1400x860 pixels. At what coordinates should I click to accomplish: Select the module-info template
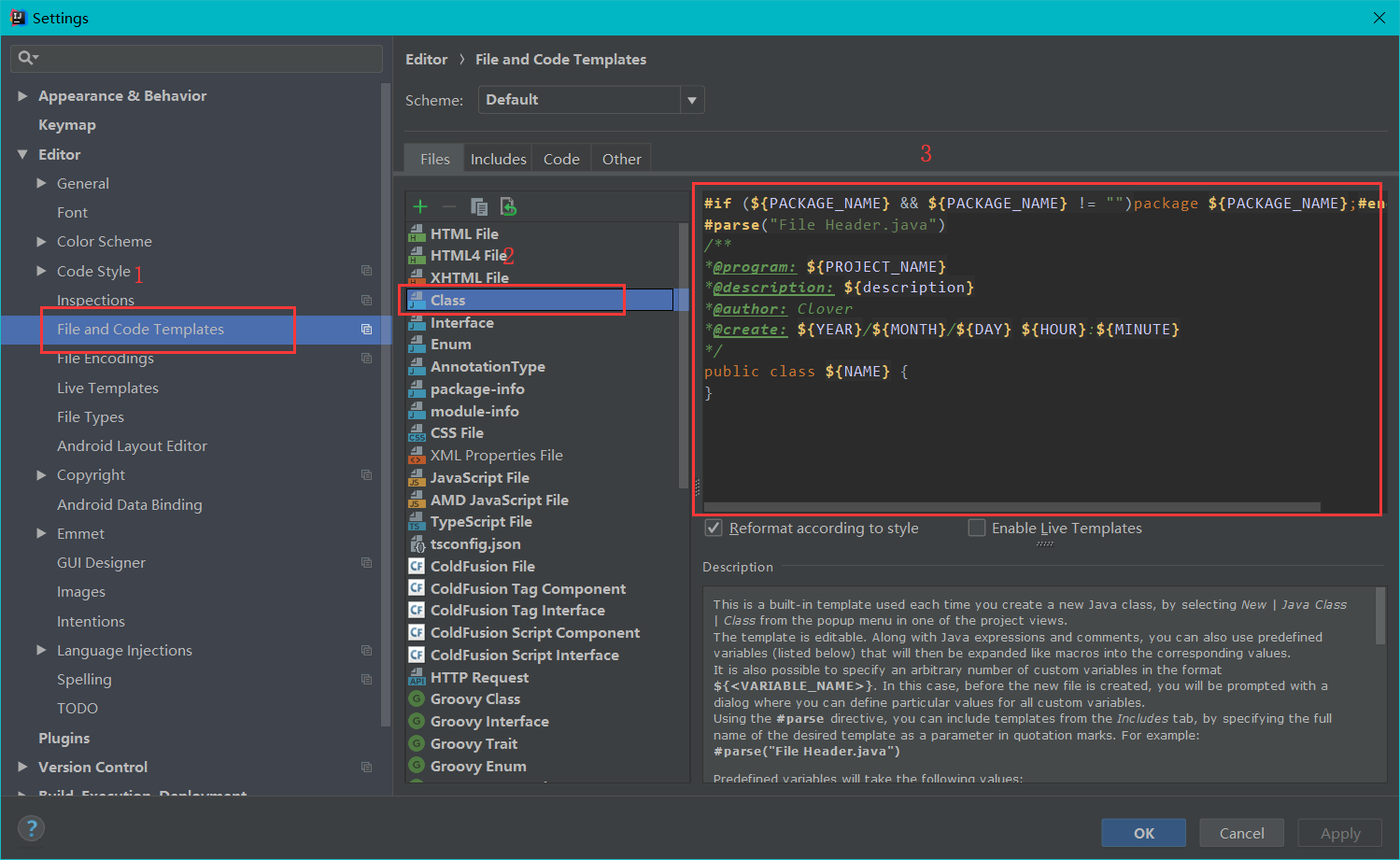tap(474, 412)
